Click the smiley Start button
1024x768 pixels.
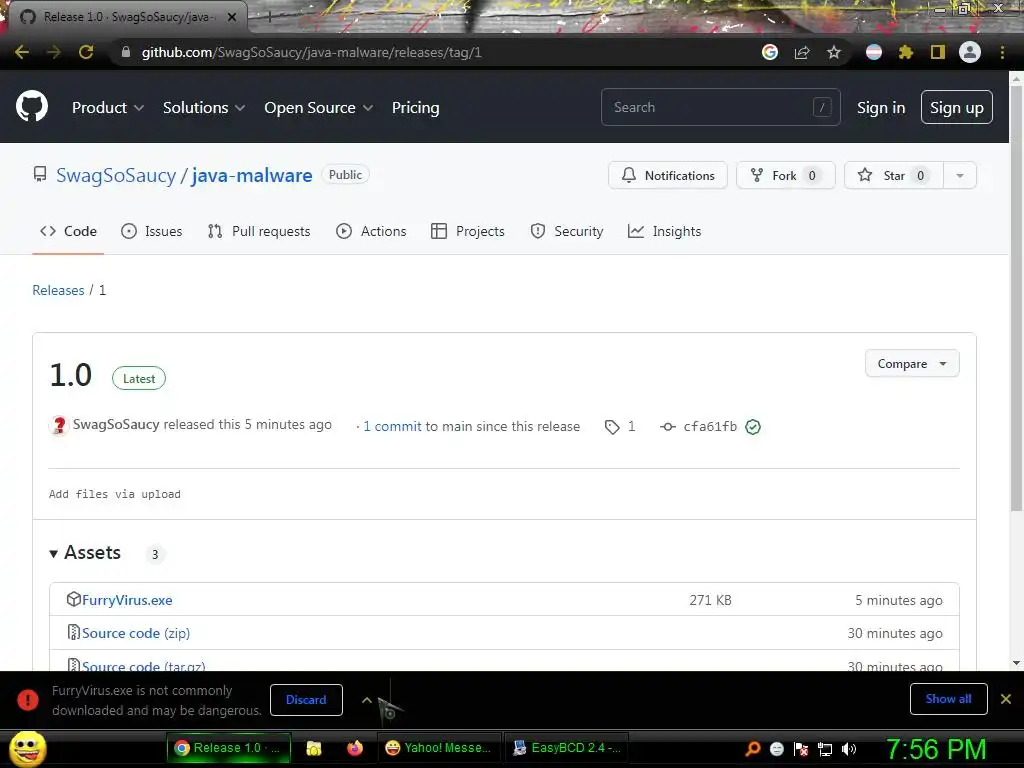(27, 748)
